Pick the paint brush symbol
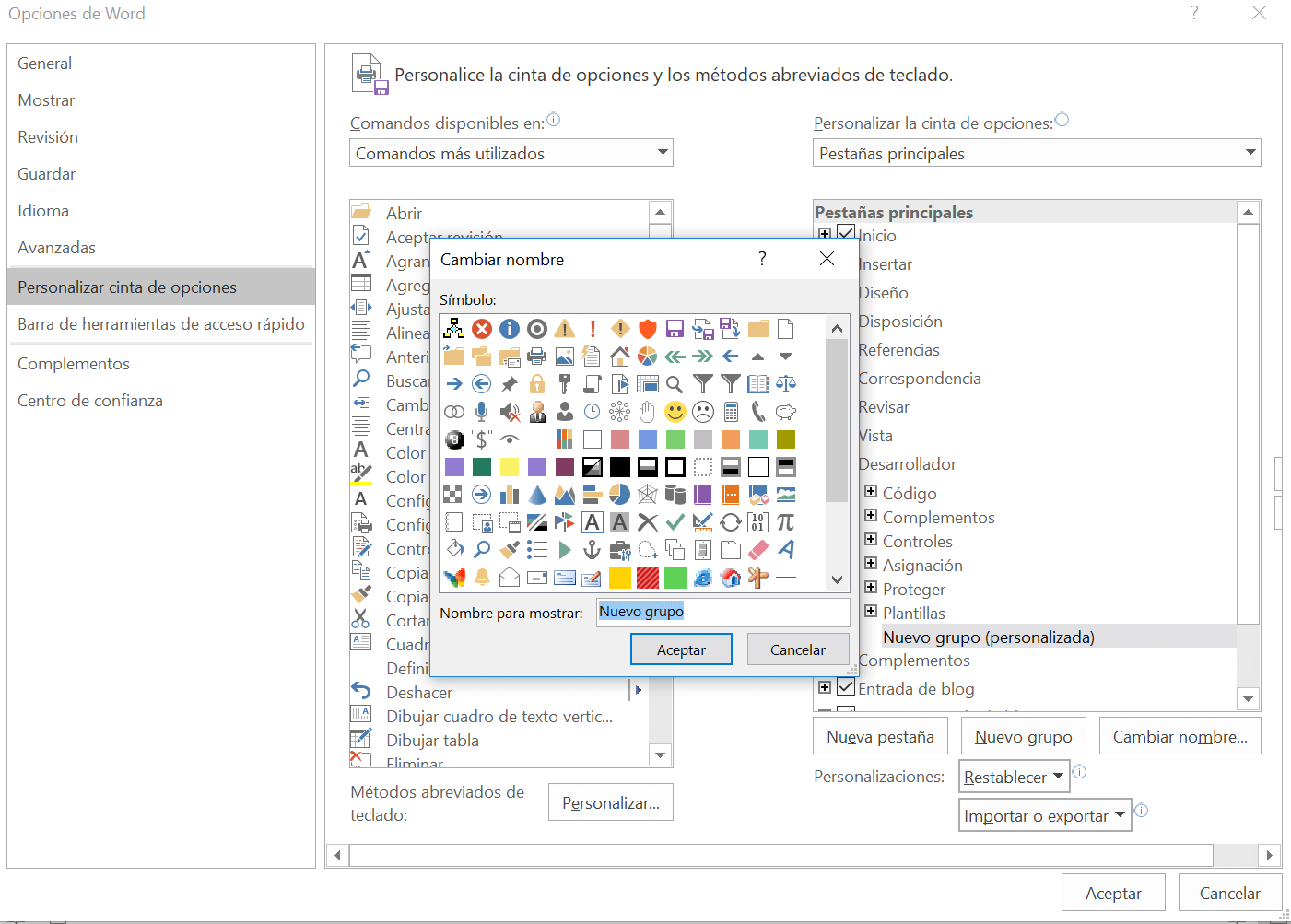 click(510, 550)
